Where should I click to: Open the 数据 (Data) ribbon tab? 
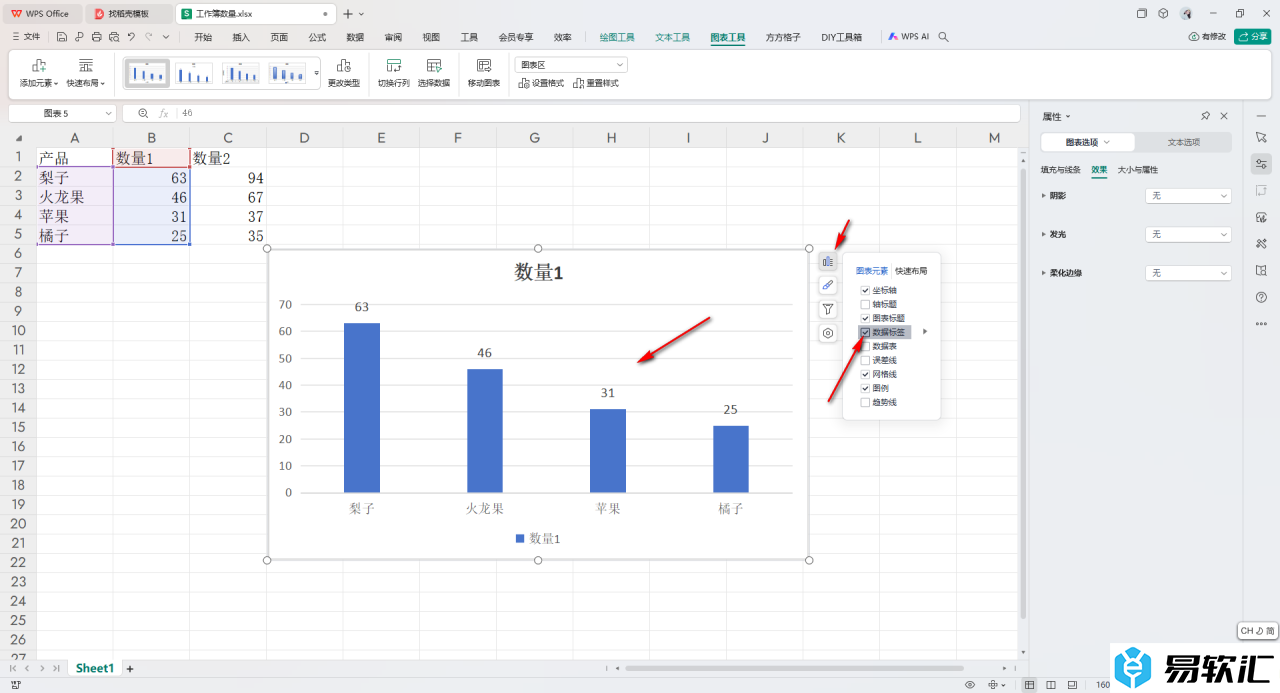pyautogui.click(x=355, y=37)
